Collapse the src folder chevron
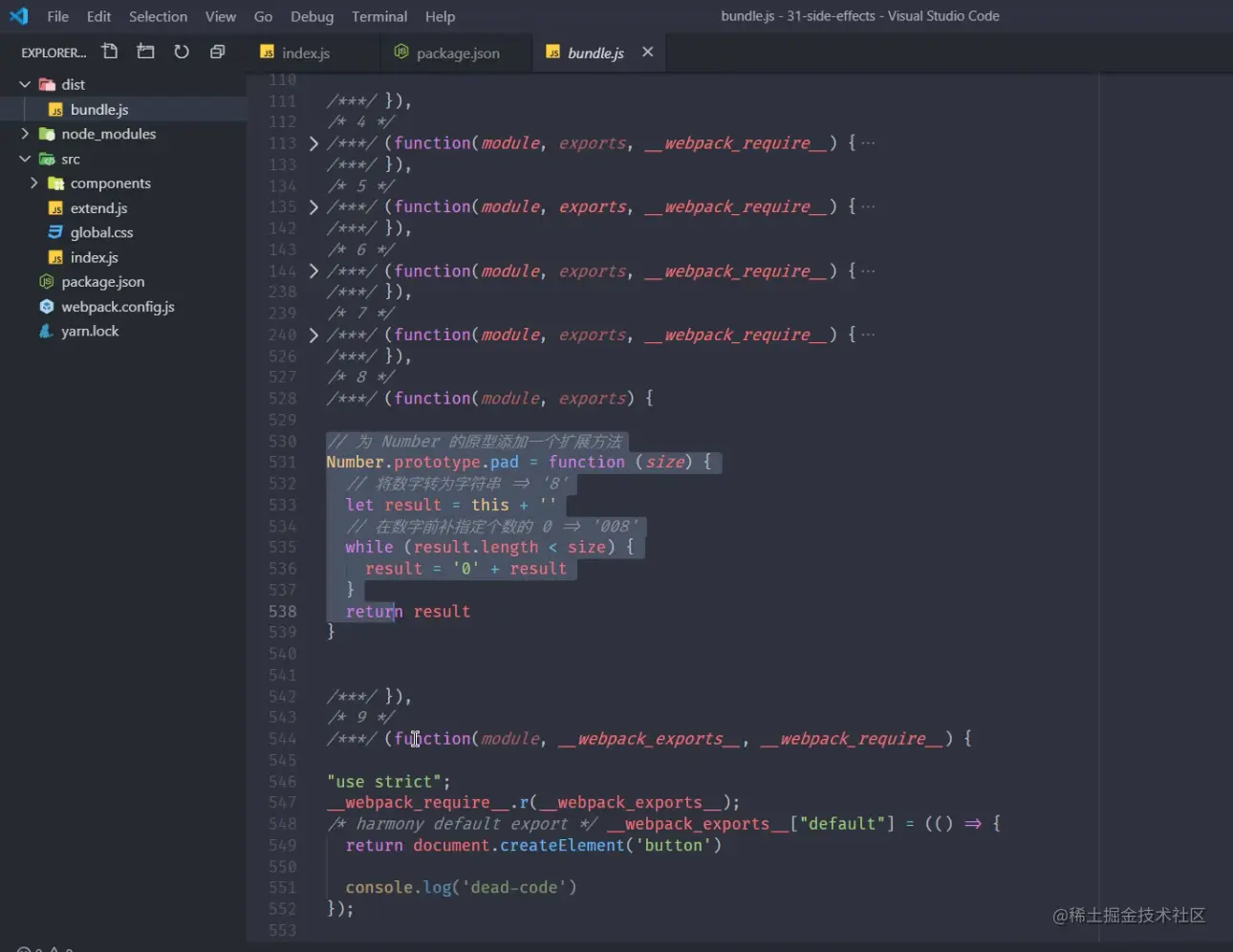The image size is (1233, 952). (25, 159)
